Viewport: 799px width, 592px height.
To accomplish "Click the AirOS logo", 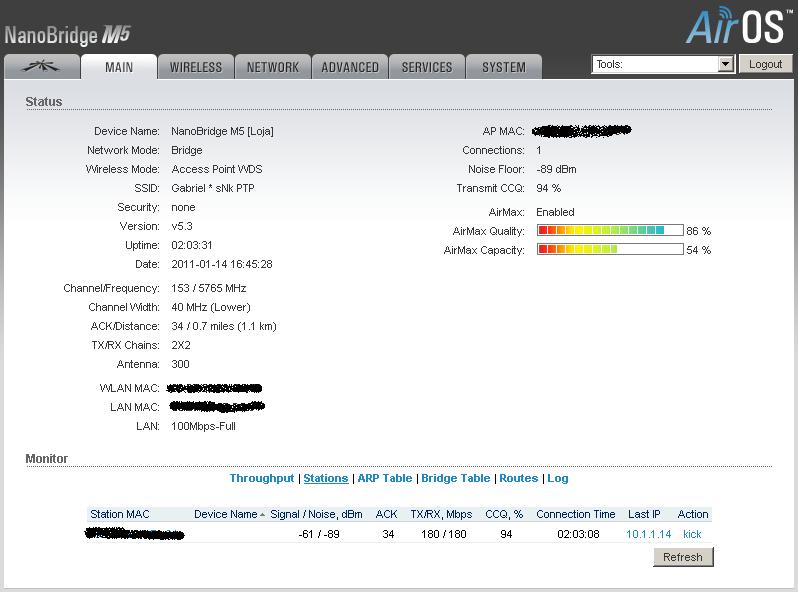I will coord(738,26).
